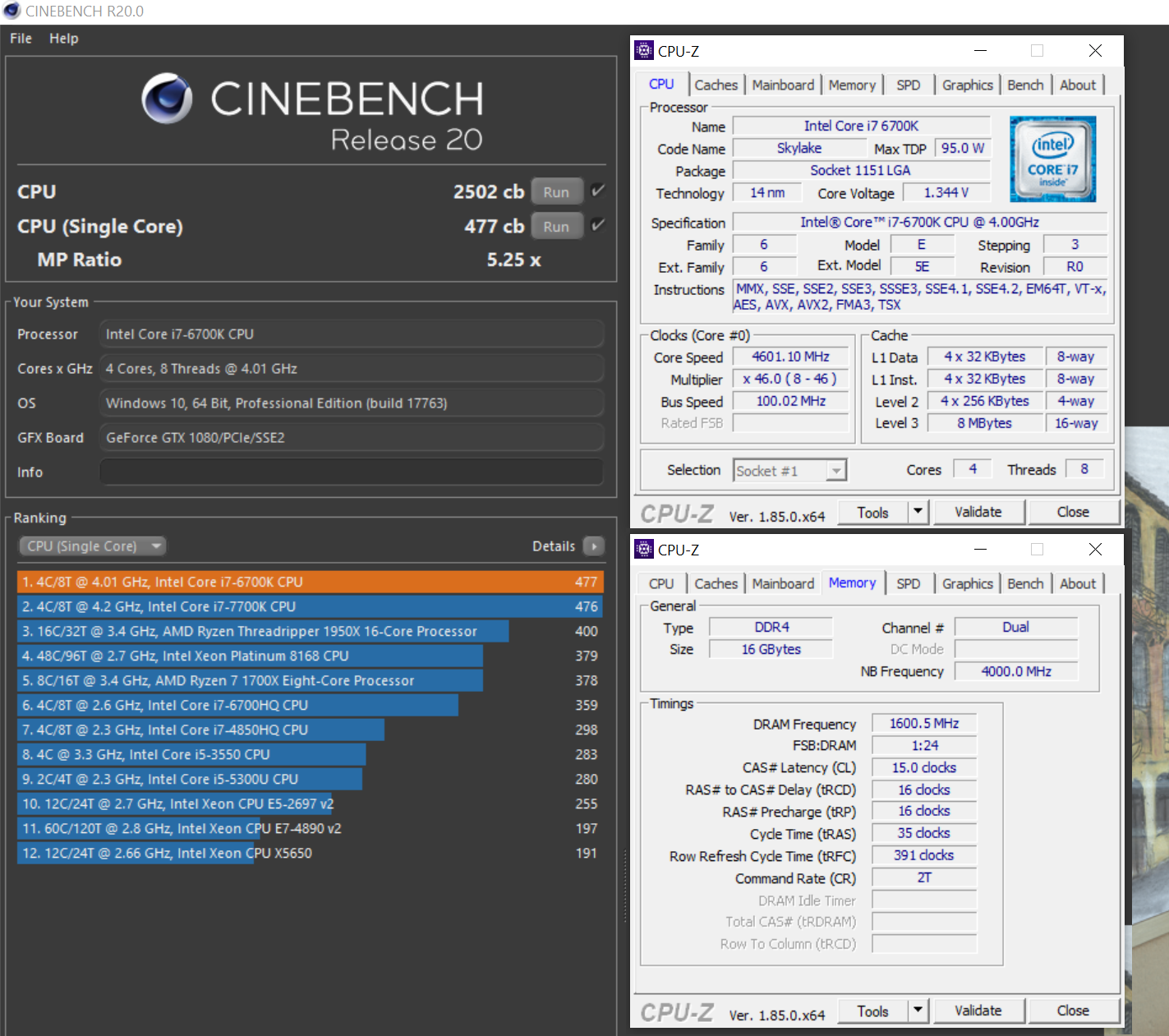Viewport: 1169px width, 1036px height.
Task: Select Memory tab in bottom CPU-Z
Action: tap(852, 583)
